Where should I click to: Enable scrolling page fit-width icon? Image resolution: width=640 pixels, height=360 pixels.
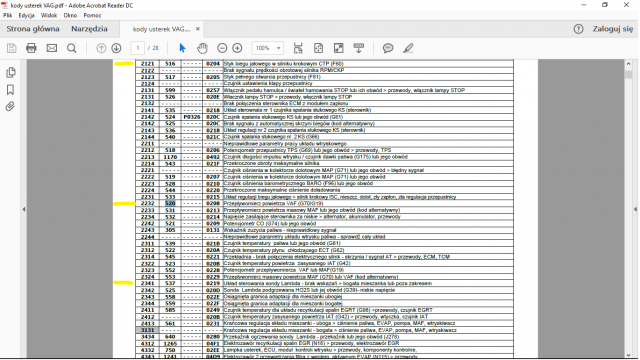(x=298, y=48)
